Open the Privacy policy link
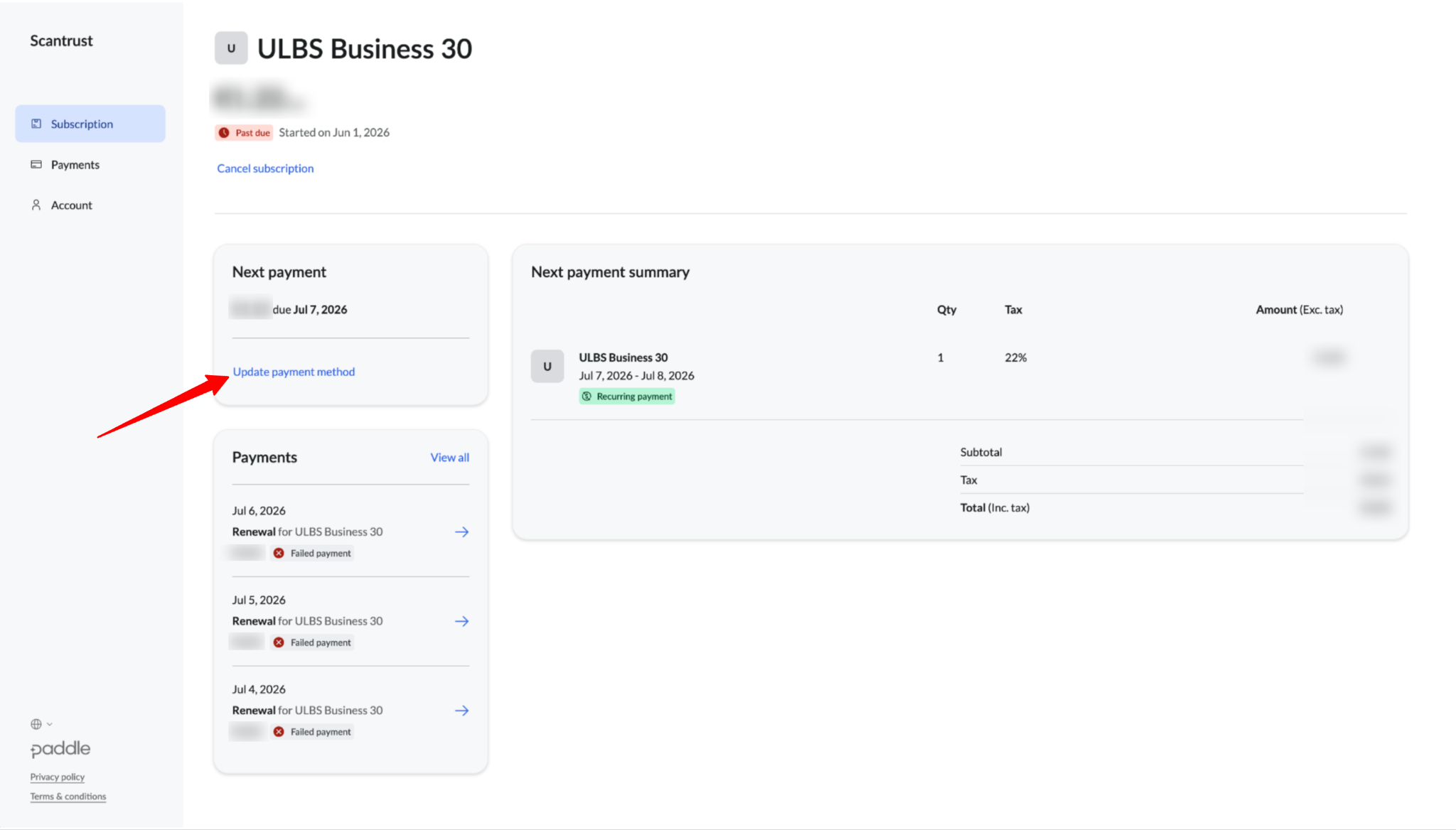The image size is (1456, 830). (57, 777)
